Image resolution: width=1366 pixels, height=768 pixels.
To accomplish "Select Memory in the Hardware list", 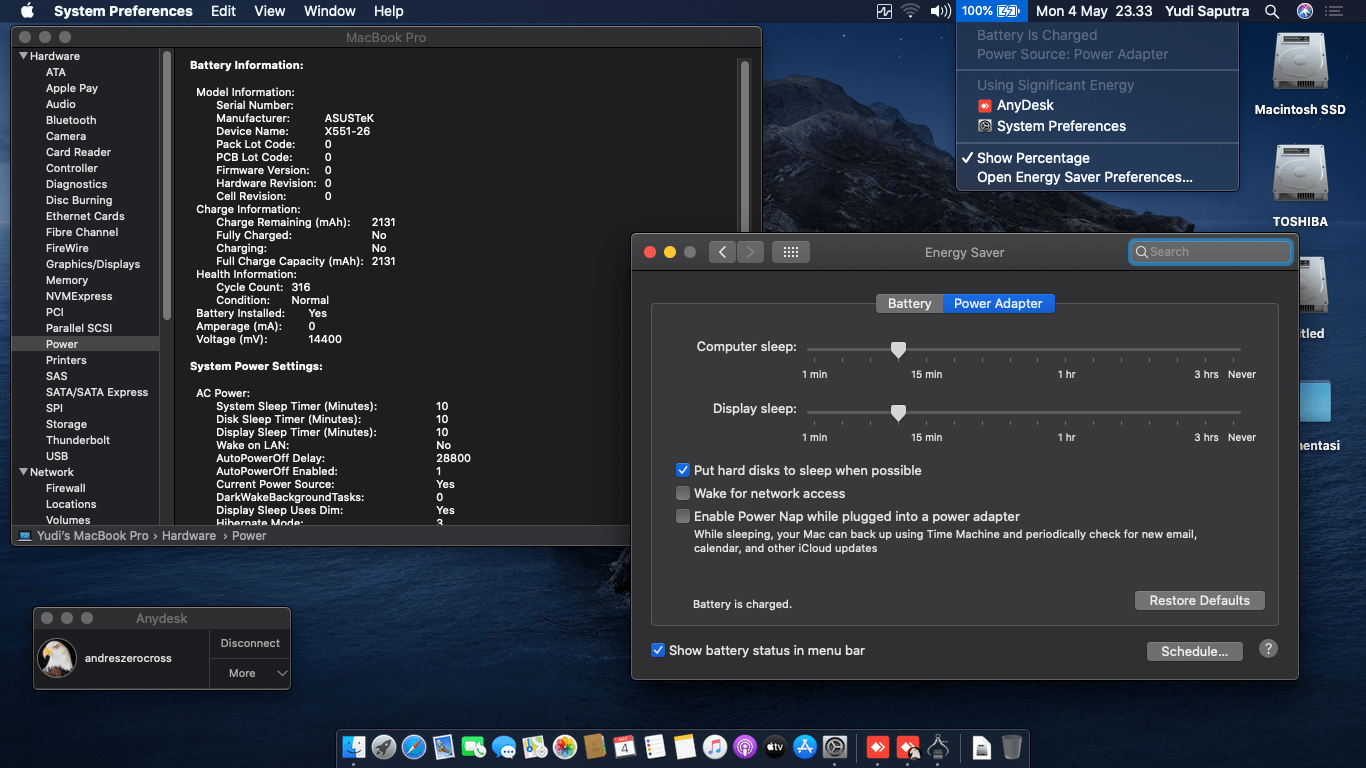I will click(67, 280).
